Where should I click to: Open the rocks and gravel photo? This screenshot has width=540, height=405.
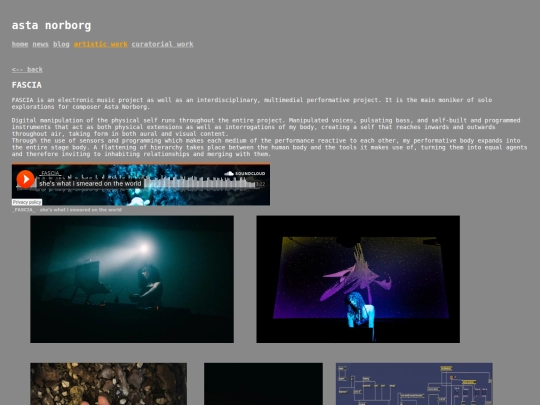(108, 384)
